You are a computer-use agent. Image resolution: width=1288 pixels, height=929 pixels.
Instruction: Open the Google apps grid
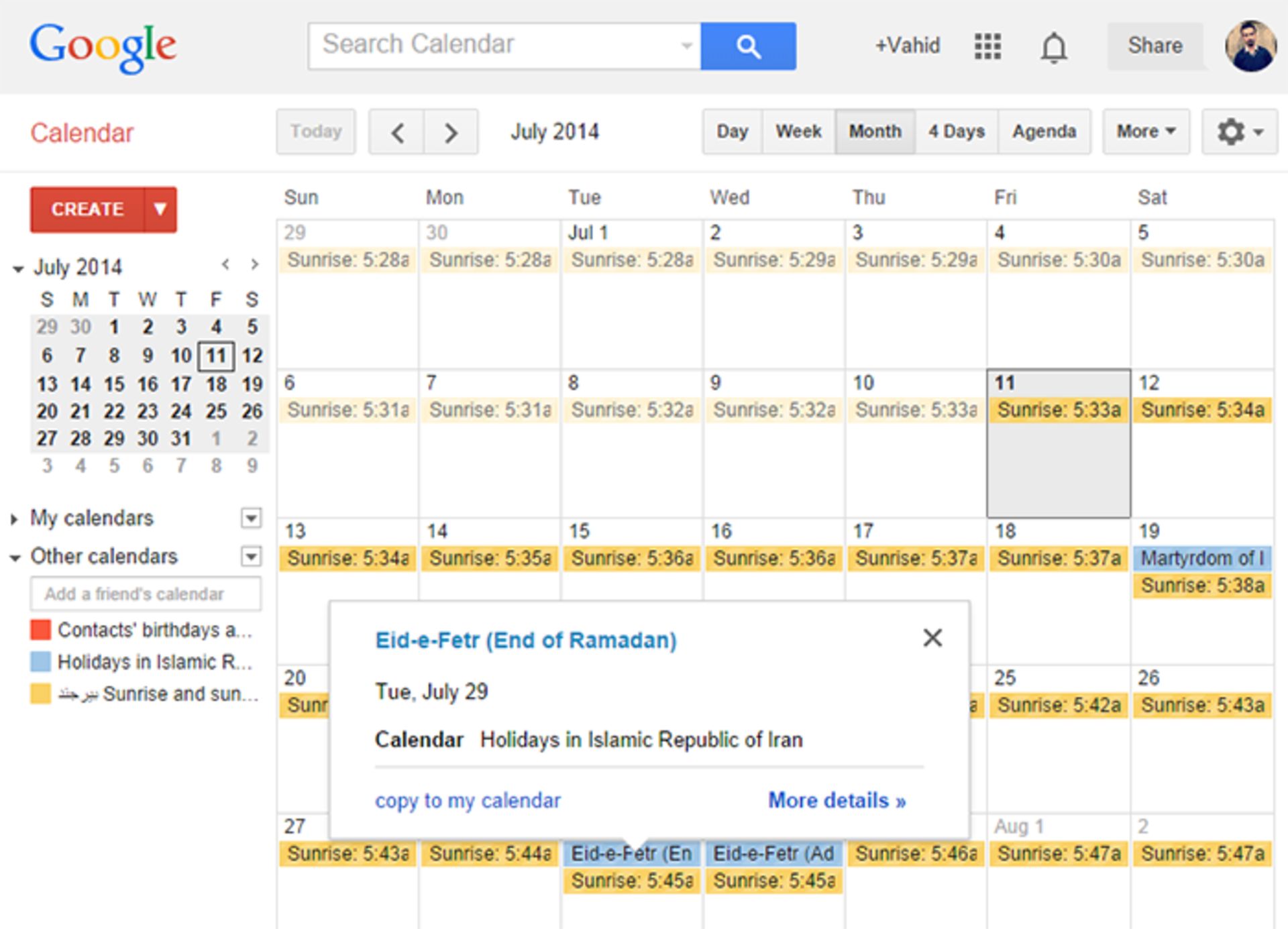986,46
